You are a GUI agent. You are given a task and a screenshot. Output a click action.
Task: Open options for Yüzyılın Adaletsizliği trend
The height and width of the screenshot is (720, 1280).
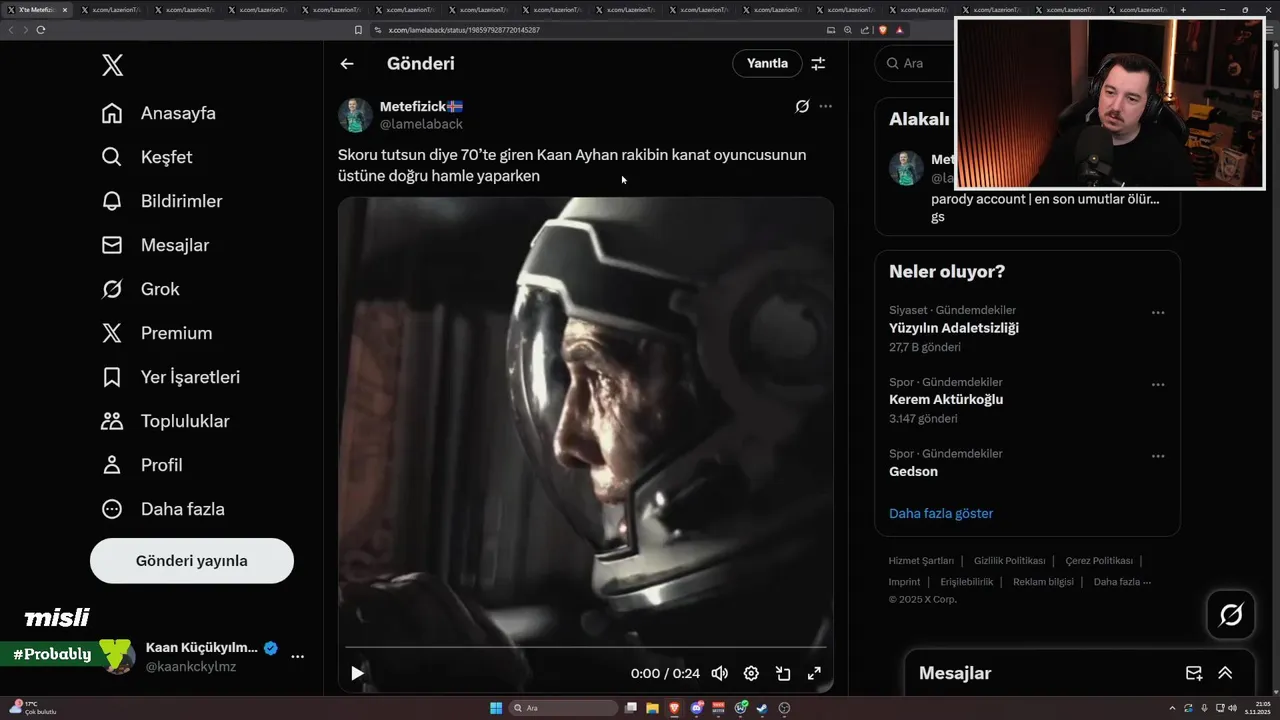(1158, 313)
